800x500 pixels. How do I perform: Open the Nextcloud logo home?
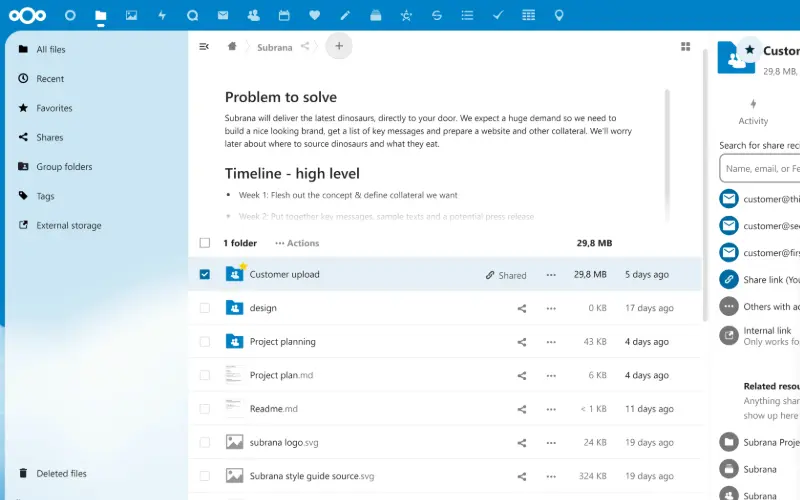click(x=28, y=16)
